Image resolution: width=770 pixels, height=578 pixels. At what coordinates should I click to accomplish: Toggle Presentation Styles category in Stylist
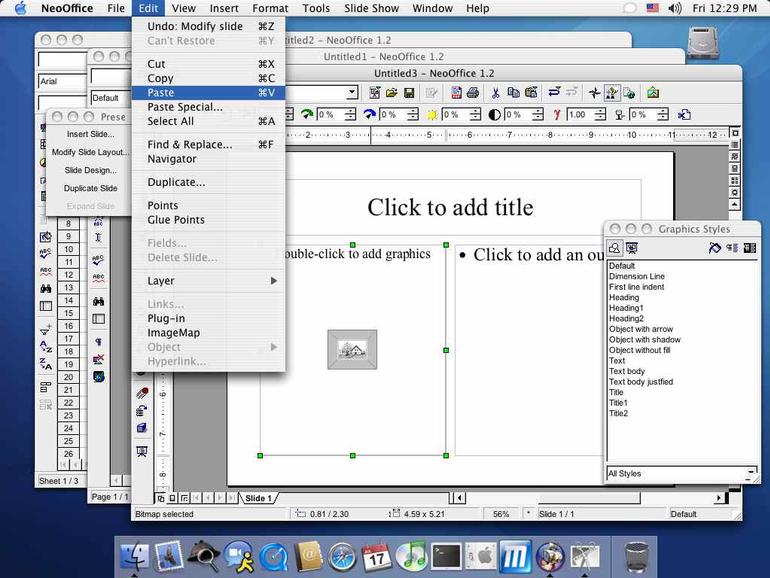click(632, 248)
